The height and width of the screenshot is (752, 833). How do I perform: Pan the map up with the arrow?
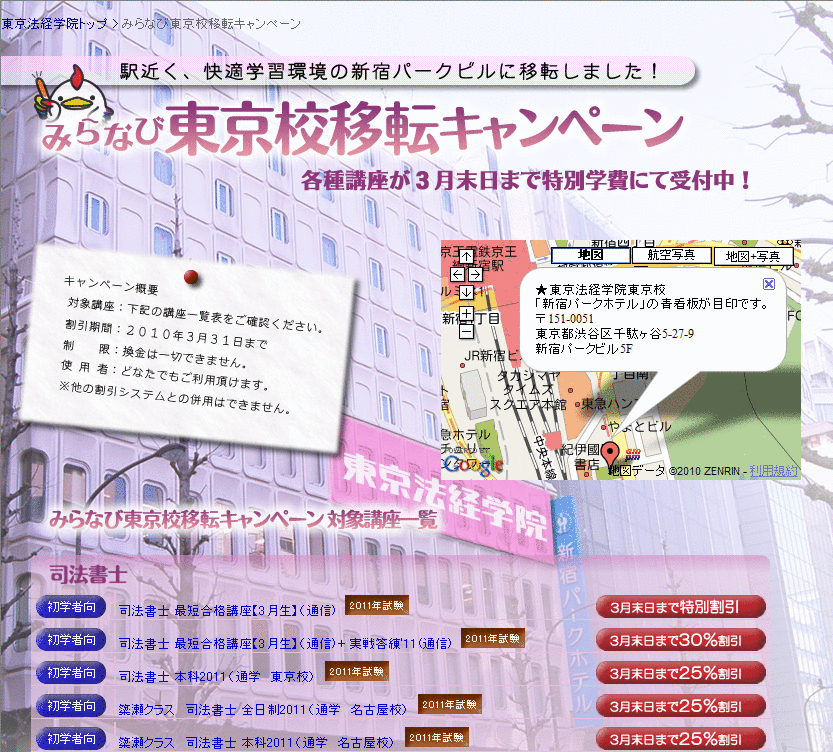click(466, 257)
